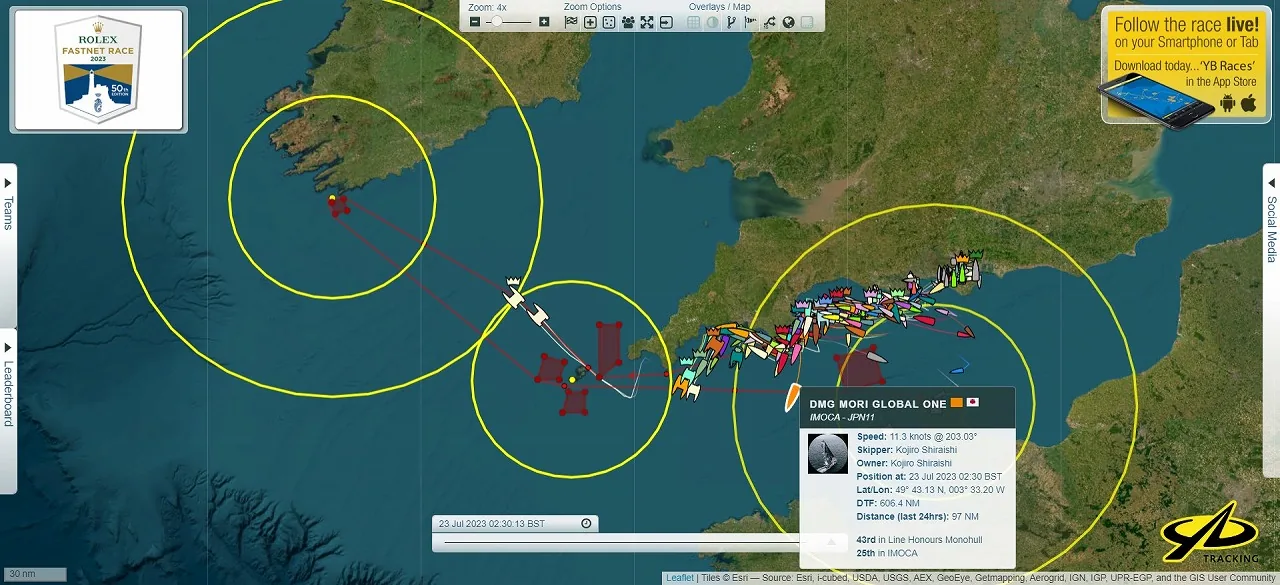The image size is (1280, 585).
Task: Click the 'Skipper: Kojiro Shiraishi' line
Action: tap(907, 450)
